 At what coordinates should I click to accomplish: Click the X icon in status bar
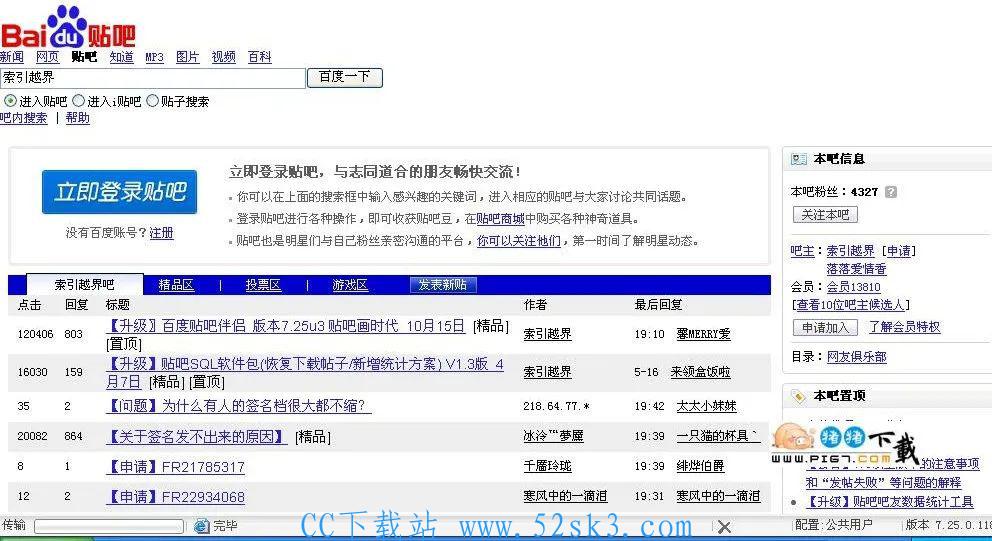pos(724,526)
